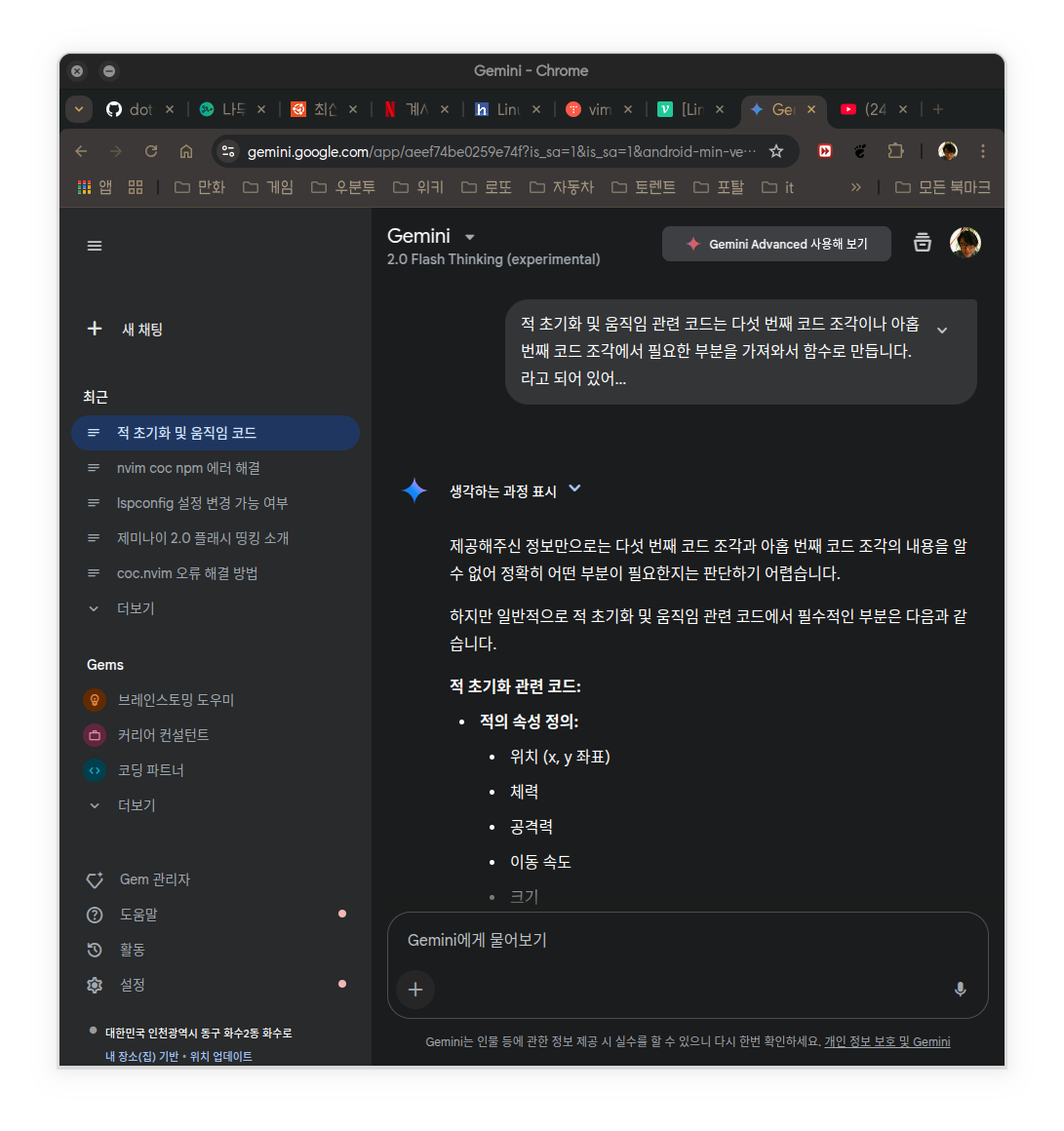Open the Chrome three-dot menu
Image resolution: width=1064 pixels, height=1131 pixels.
click(x=982, y=151)
